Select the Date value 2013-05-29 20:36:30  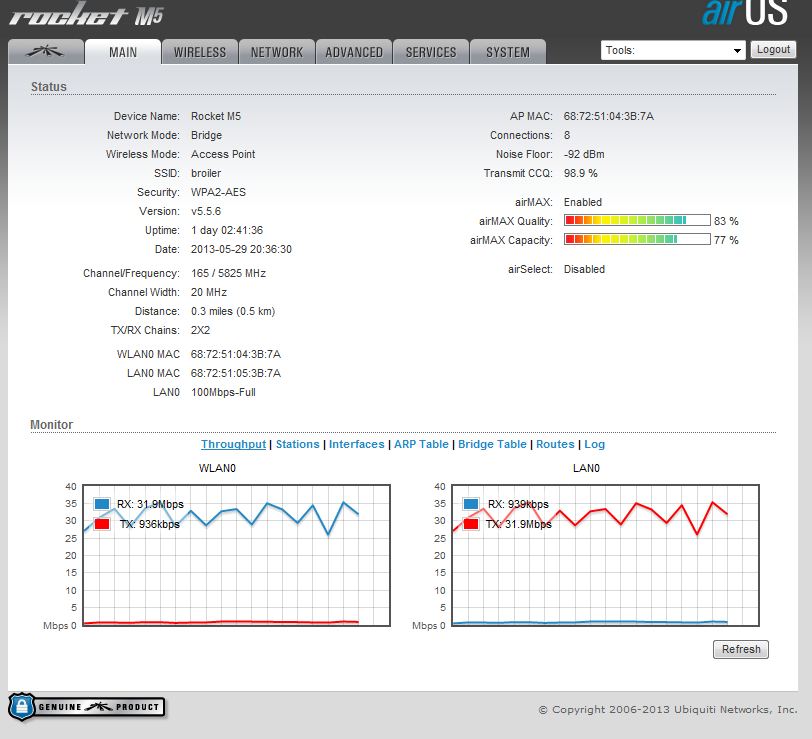241,249
